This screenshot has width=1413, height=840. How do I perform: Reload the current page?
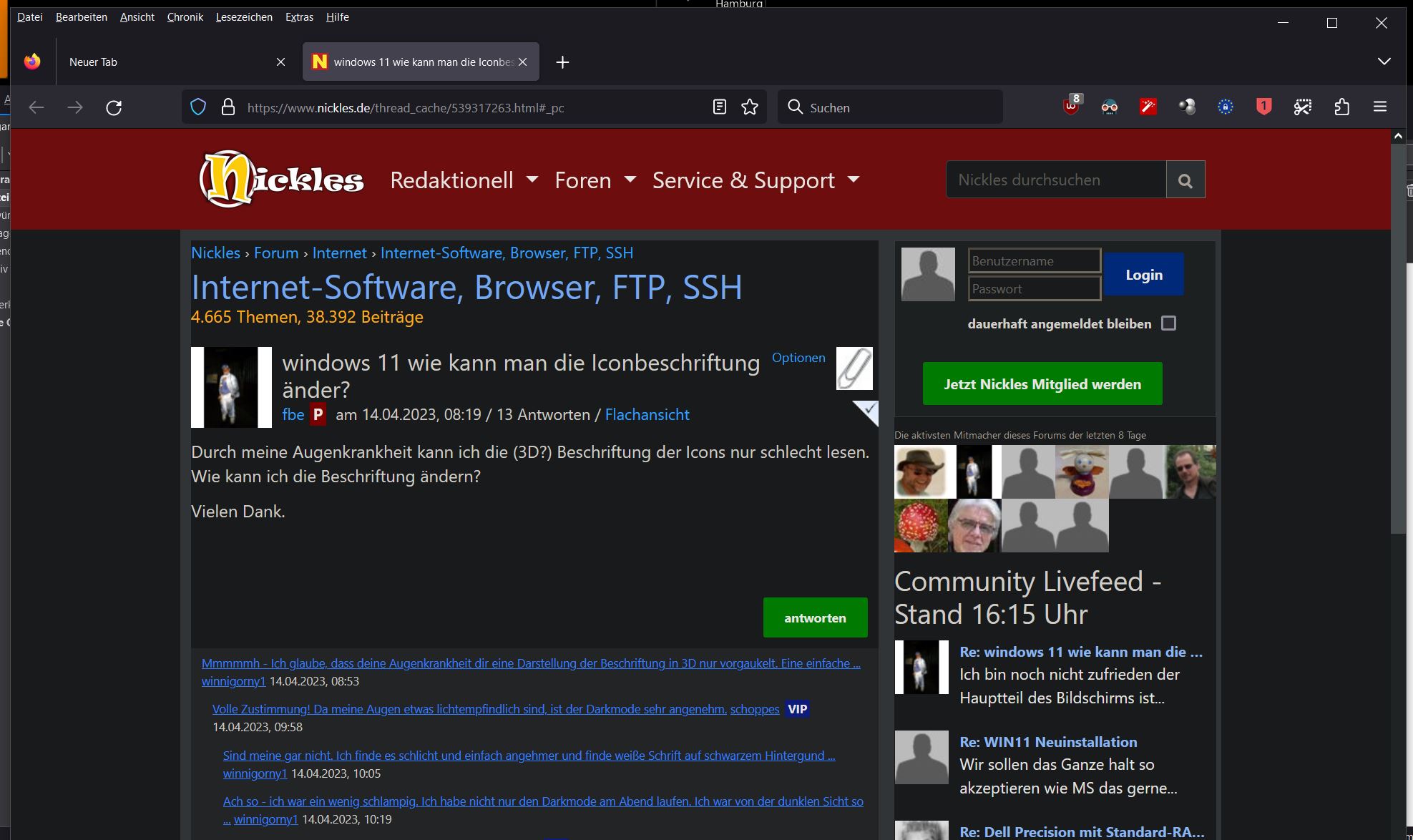pos(114,107)
